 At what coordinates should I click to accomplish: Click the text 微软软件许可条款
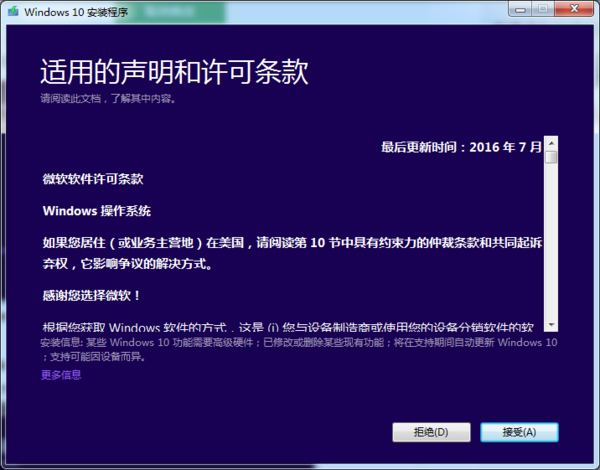click(93, 179)
